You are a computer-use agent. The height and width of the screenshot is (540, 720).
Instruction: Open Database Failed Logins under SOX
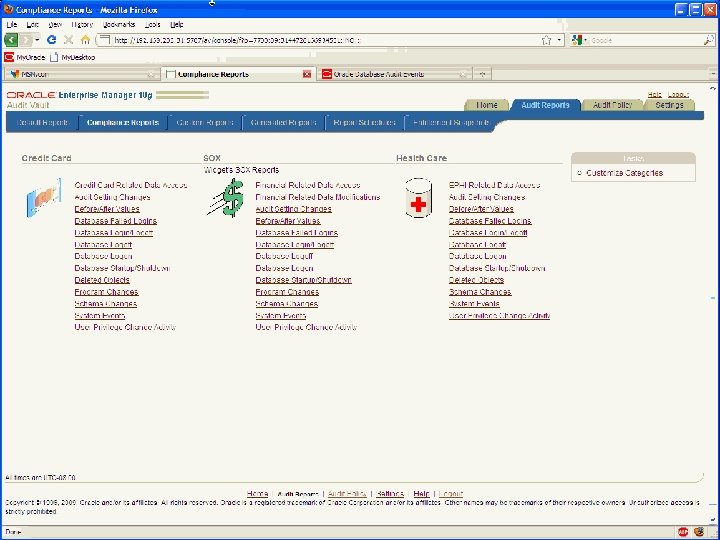point(297,233)
